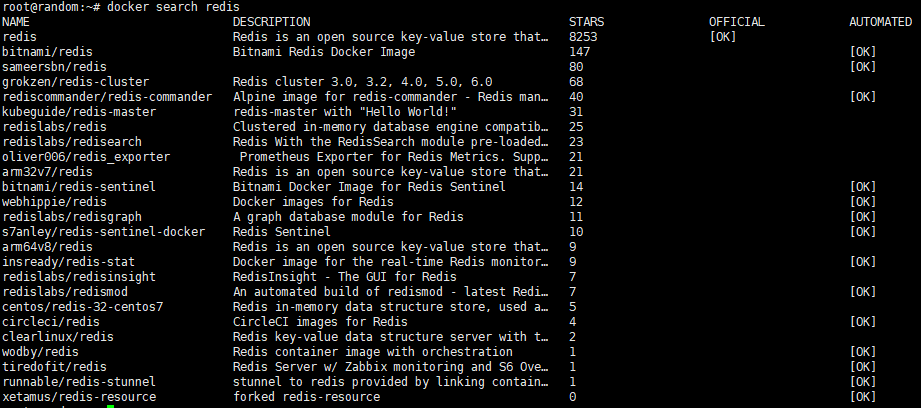921x408 pixels.
Task: Click the NAME column header
Action: 16,22
